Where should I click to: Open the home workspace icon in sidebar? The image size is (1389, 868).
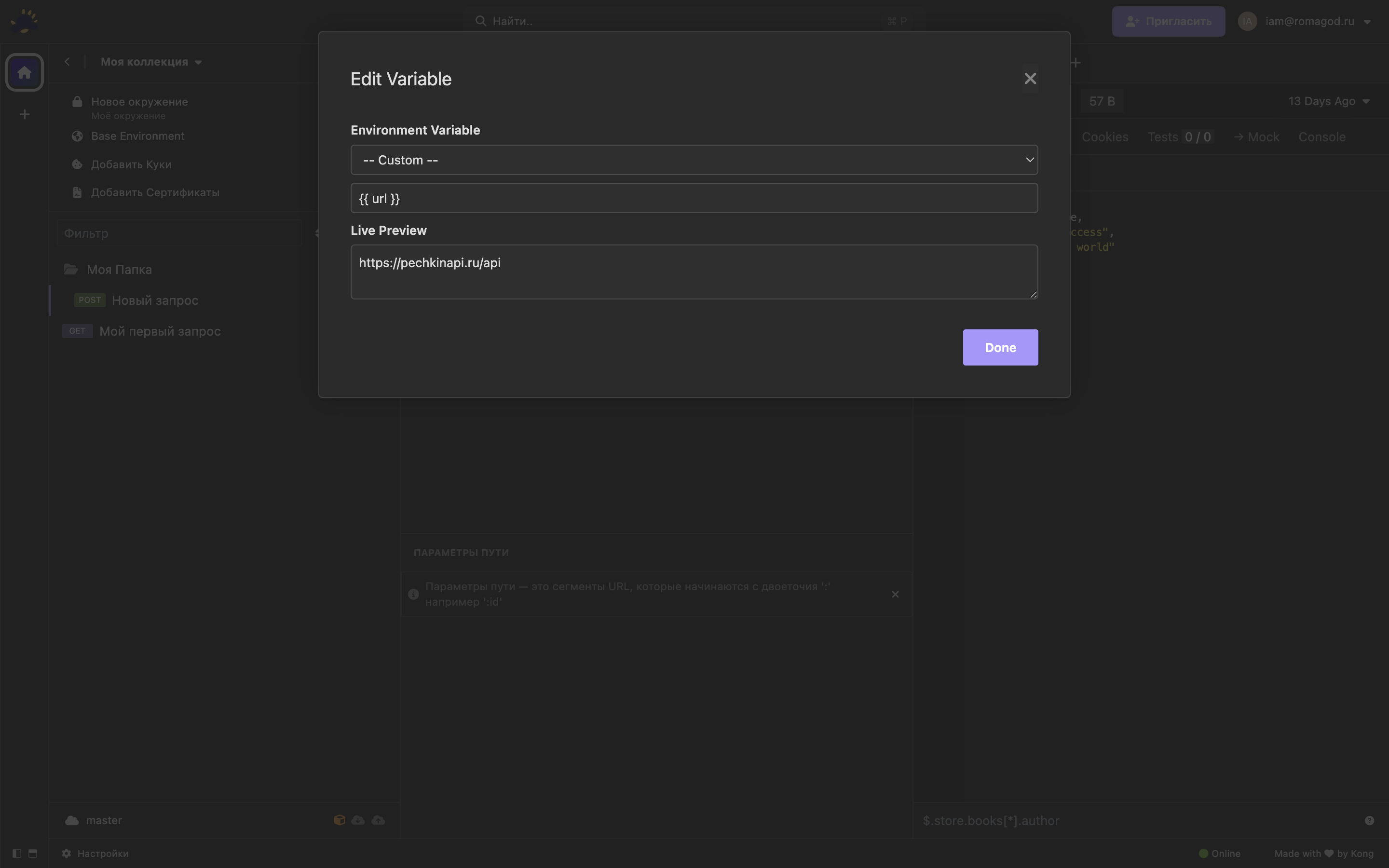[x=24, y=72]
